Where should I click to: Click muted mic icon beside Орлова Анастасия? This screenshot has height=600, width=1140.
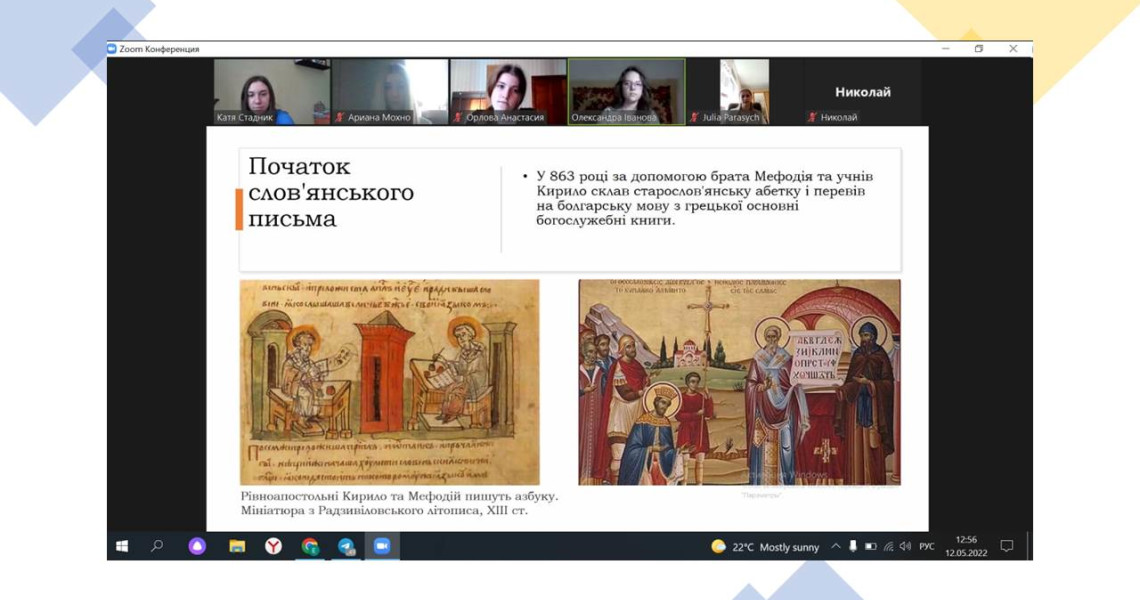click(x=458, y=117)
